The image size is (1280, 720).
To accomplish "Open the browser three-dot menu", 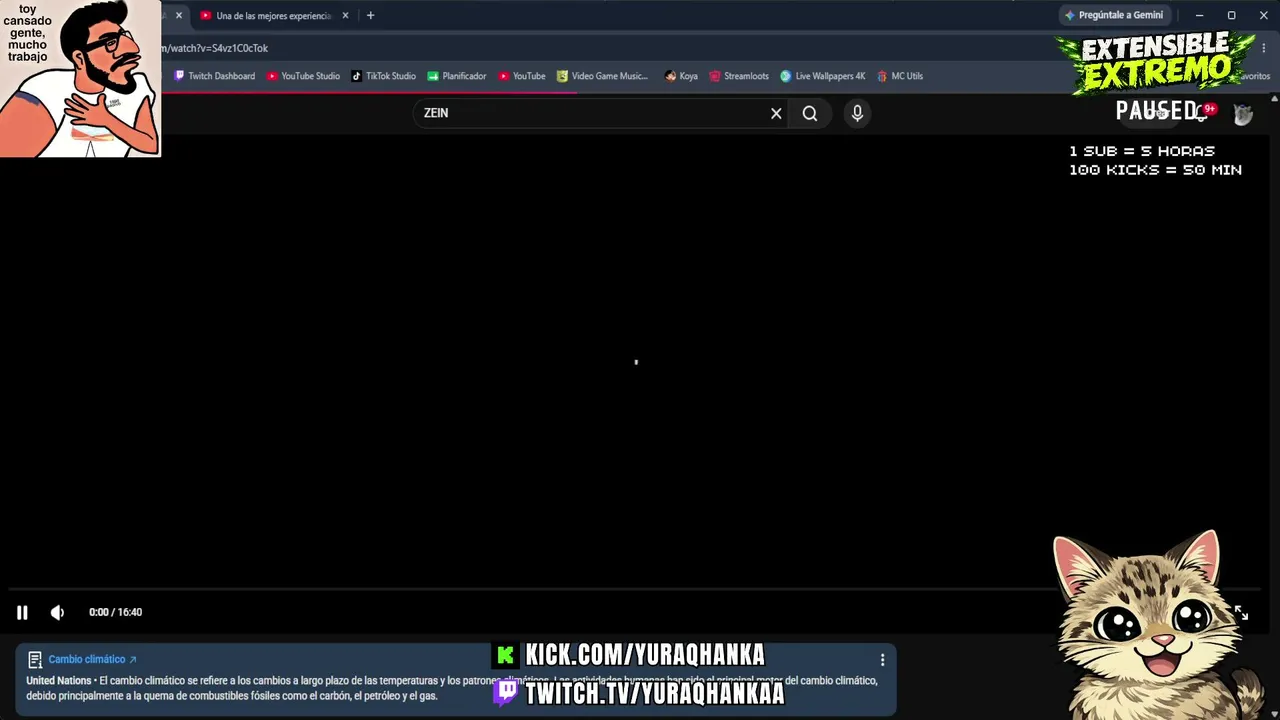I will point(1263,48).
